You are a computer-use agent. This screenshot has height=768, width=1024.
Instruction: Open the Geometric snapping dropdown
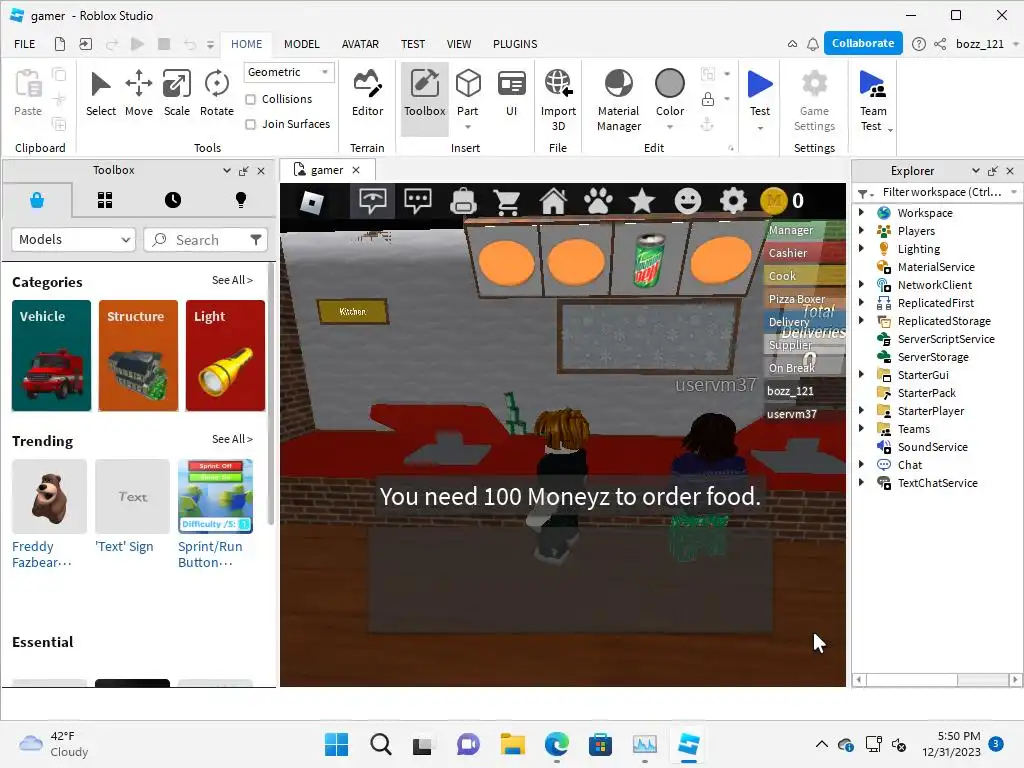289,72
